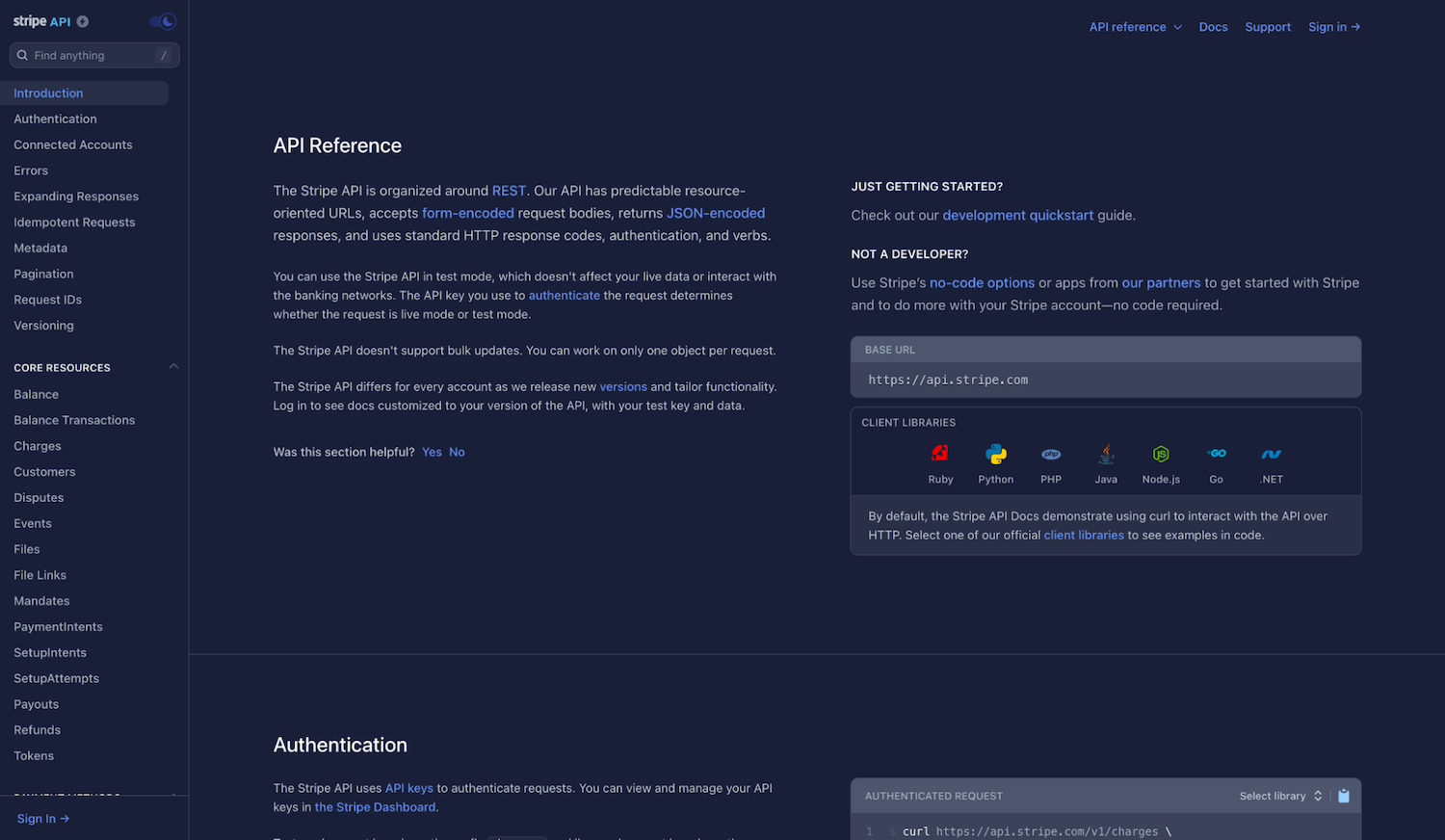The height and width of the screenshot is (840, 1445).
Task: Select Connected Accounts in the sidebar
Action: (x=73, y=144)
